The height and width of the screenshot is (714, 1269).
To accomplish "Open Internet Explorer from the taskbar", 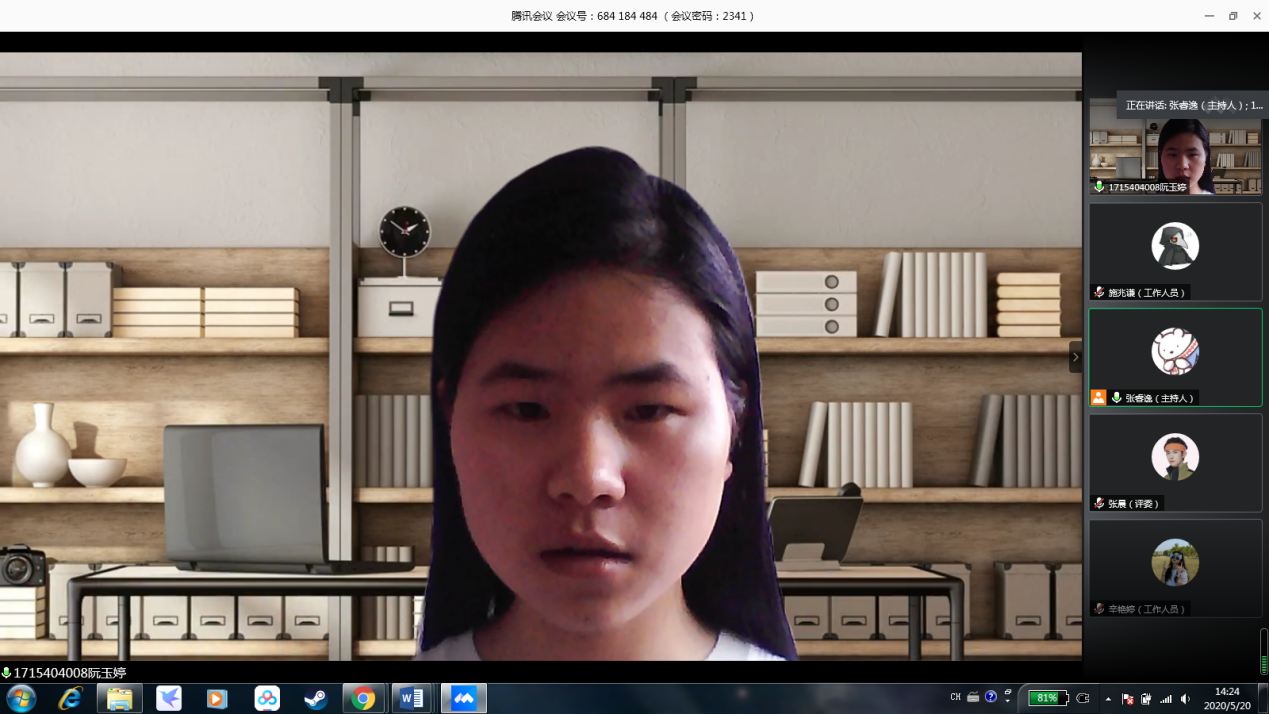I will point(70,698).
